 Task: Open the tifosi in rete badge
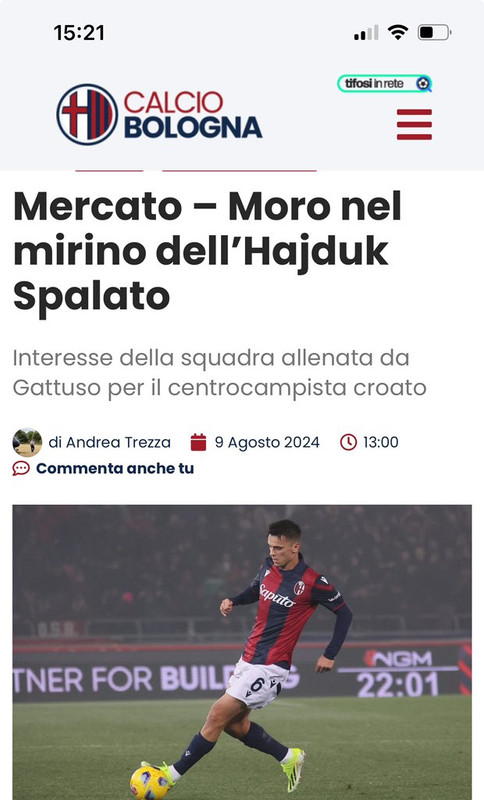tap(385, 83)
